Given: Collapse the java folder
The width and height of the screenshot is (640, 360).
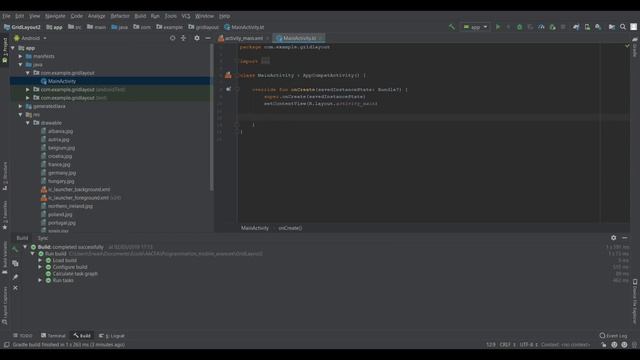Looking at the screenshot, I should 20,64.
